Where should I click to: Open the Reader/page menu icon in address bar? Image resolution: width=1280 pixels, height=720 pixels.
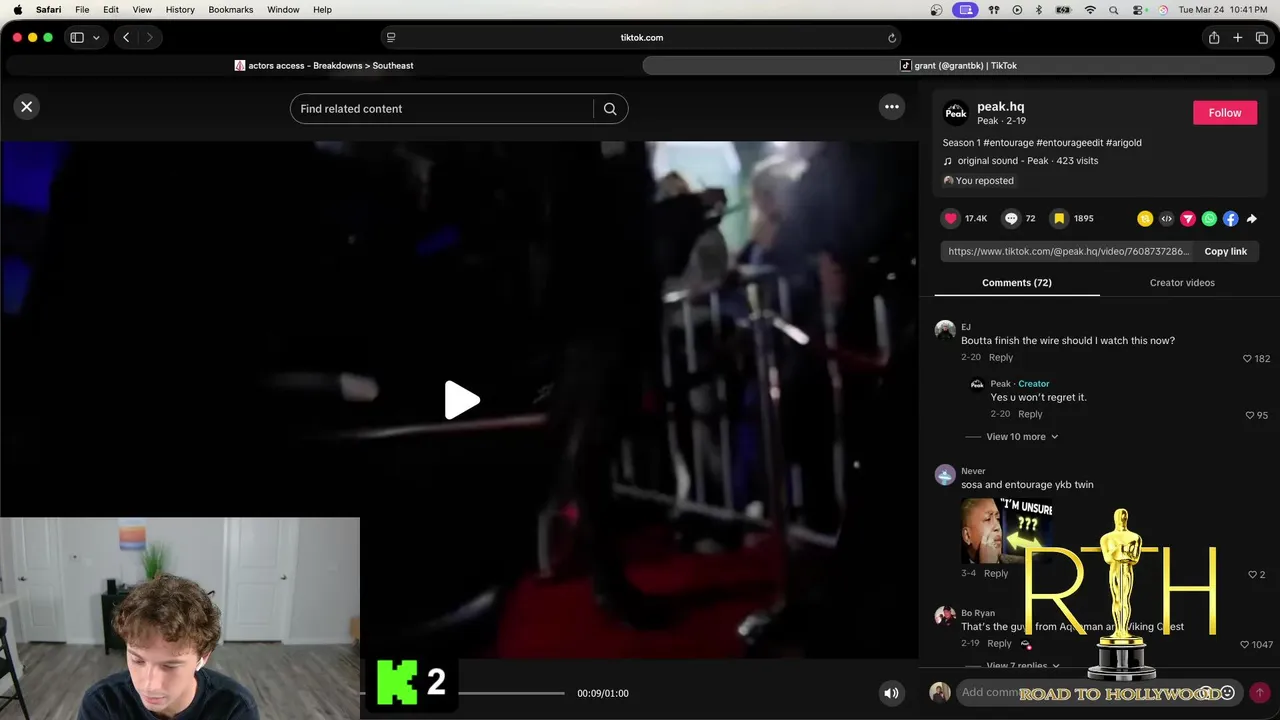click(x=391, y=38)
